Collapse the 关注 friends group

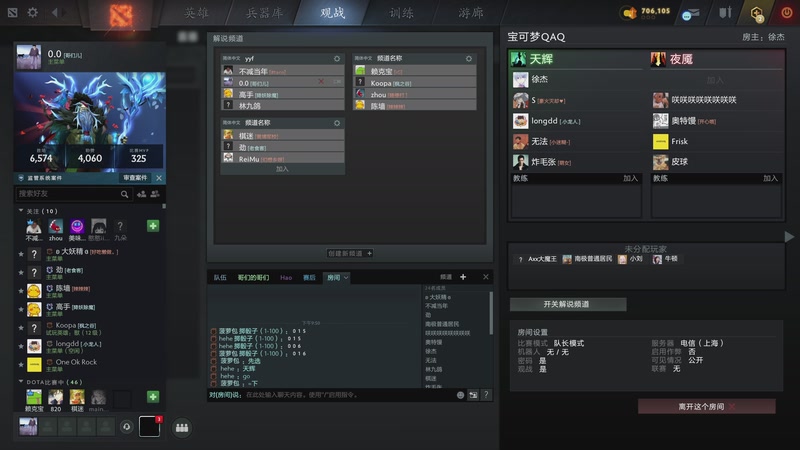pos(21,211)
